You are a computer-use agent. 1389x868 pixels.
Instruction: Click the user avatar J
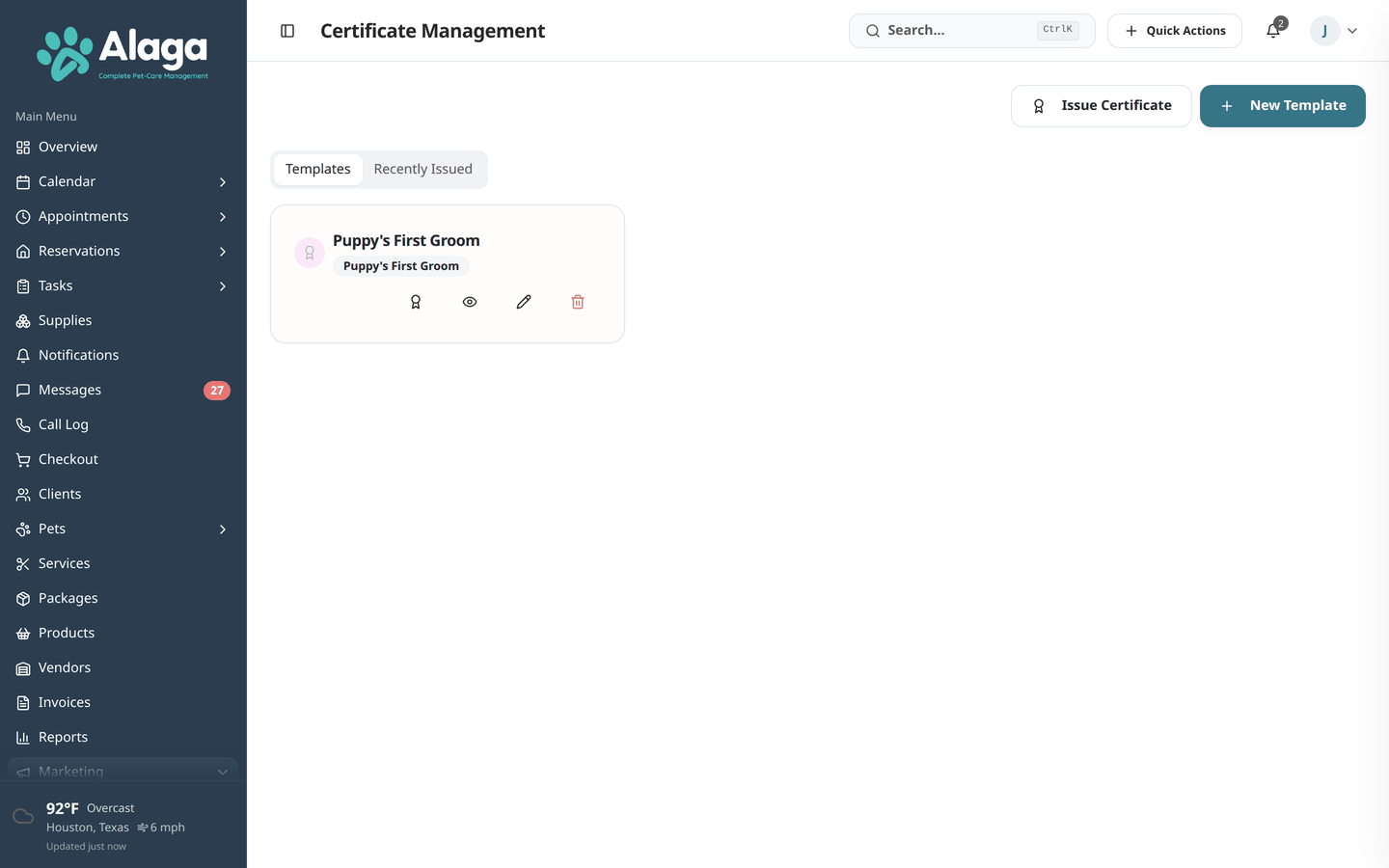click(x=1324, y=31)
